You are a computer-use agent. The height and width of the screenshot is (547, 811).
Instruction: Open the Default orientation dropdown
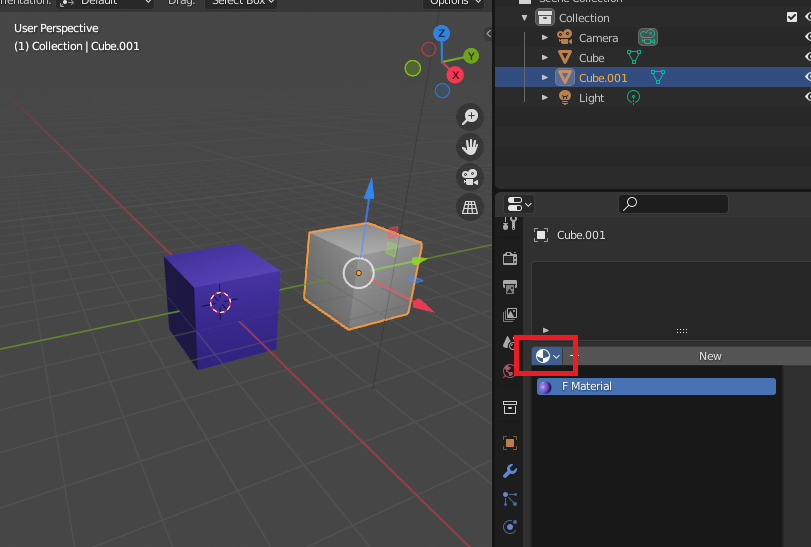(x=105, y=3)
